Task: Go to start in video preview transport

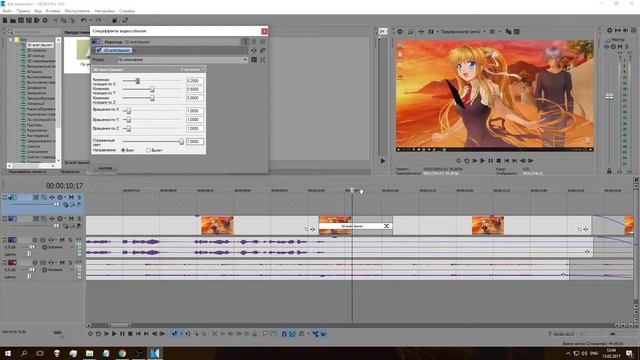Action: click(507, 161)
